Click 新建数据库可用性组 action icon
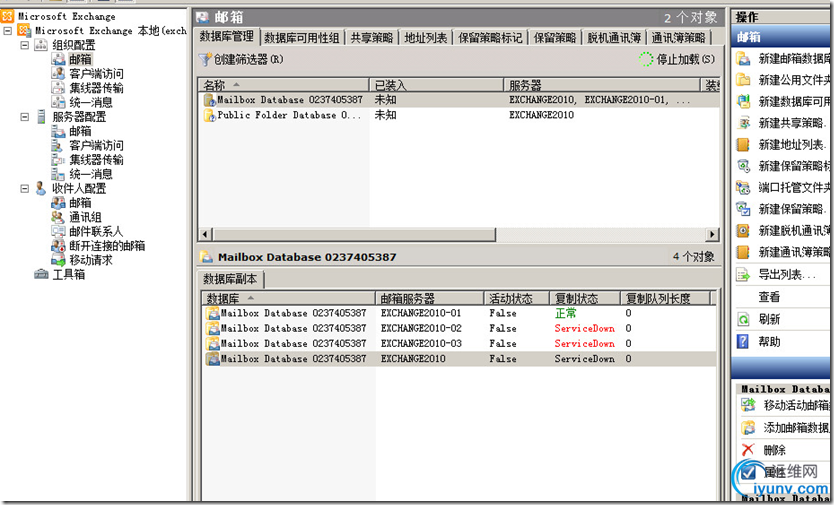The height and width of the screenshot is (505, 834). 743,102
